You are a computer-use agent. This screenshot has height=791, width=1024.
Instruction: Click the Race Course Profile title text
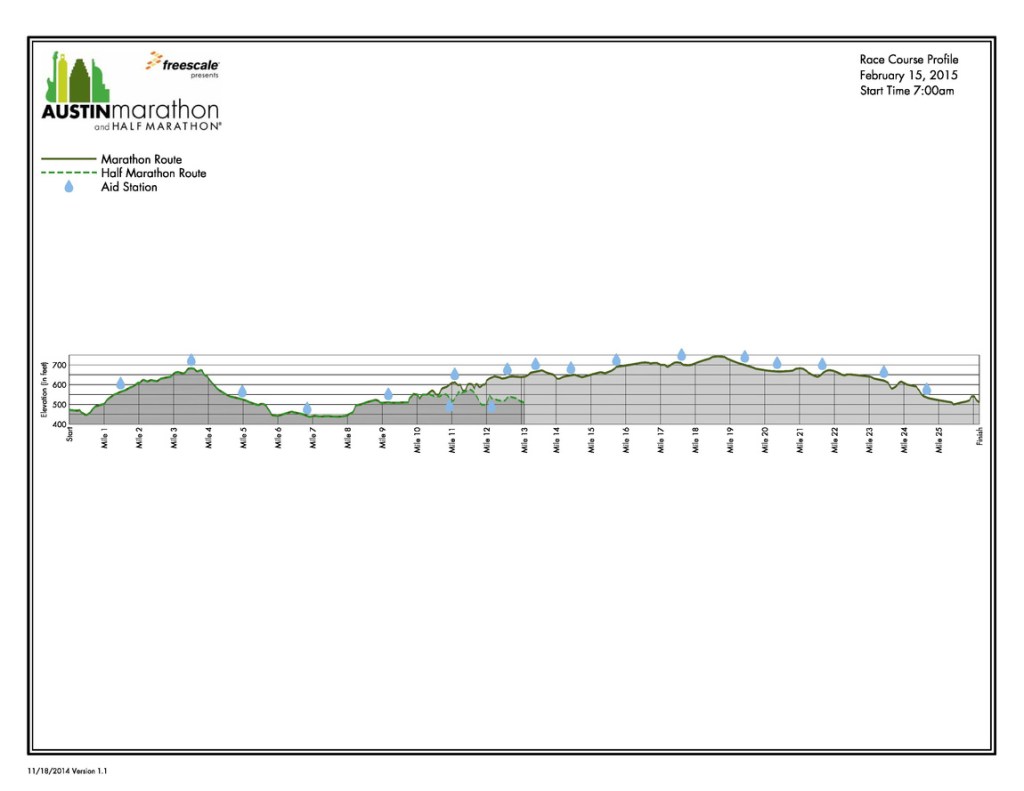[x=908, y=60]
